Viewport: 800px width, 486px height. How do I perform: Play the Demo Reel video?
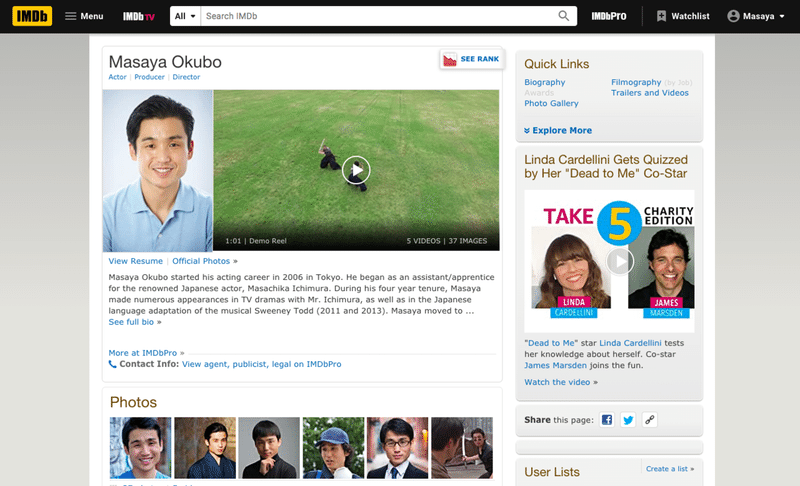coord(356,170)
